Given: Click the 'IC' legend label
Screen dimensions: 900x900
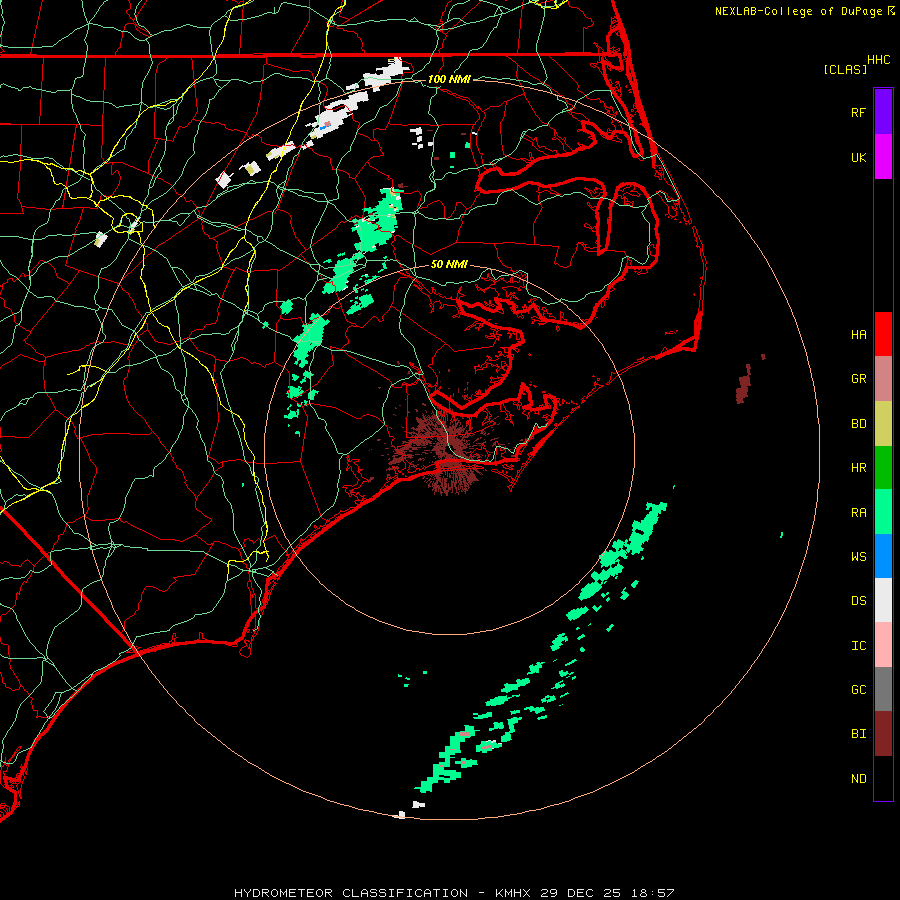Looking at the screenshot, I should click(858, 646).
